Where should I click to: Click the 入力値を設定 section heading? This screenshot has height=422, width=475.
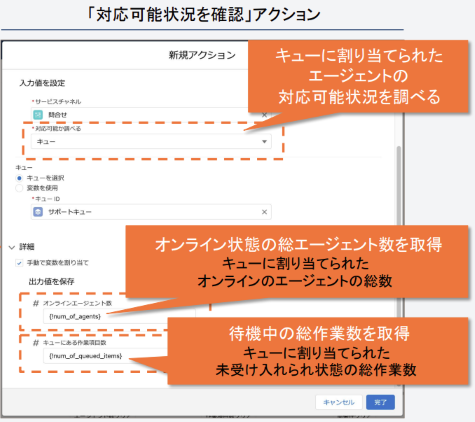coord(42,83)
